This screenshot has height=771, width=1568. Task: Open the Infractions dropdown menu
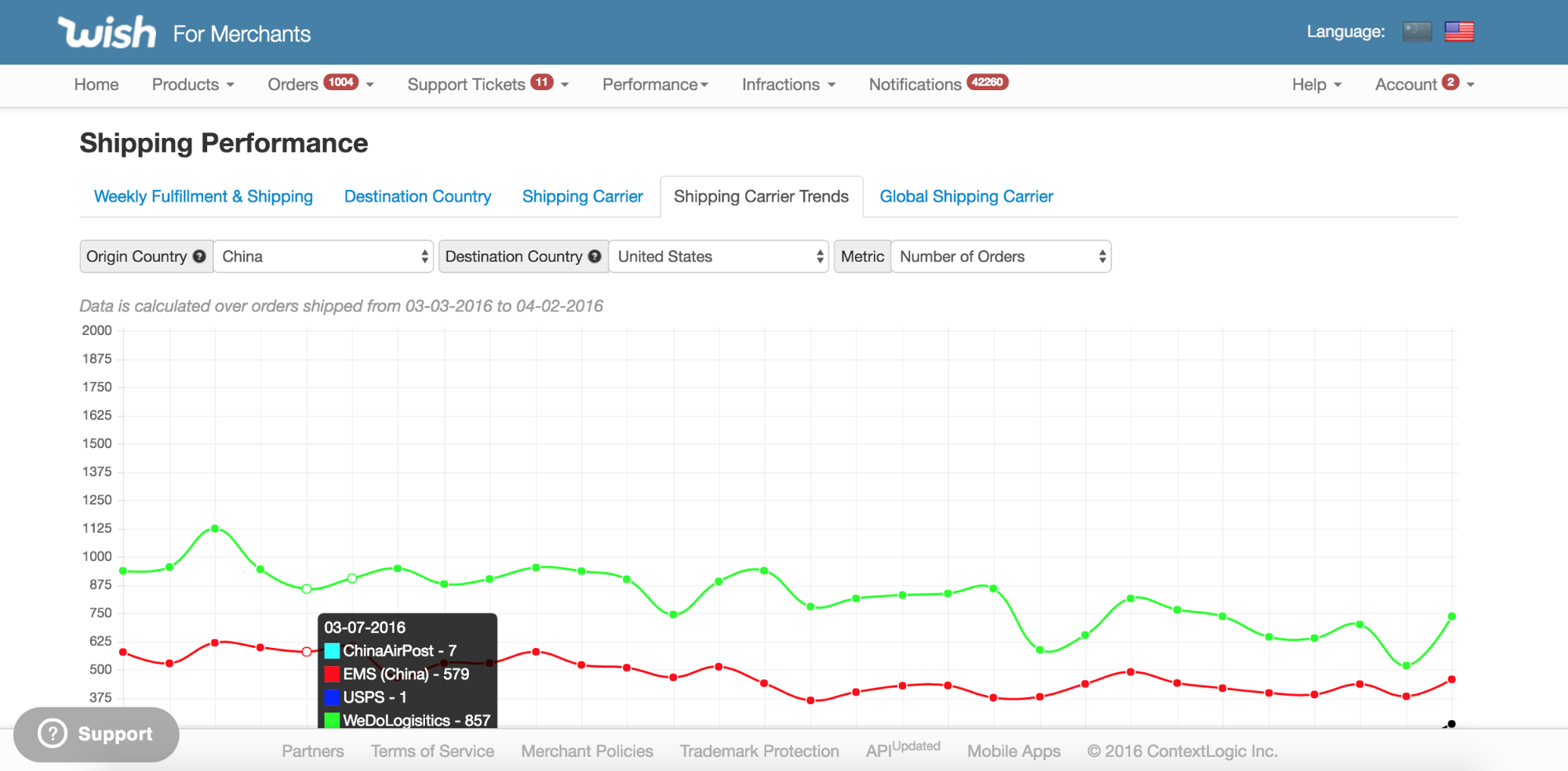[x=788, y=85]
